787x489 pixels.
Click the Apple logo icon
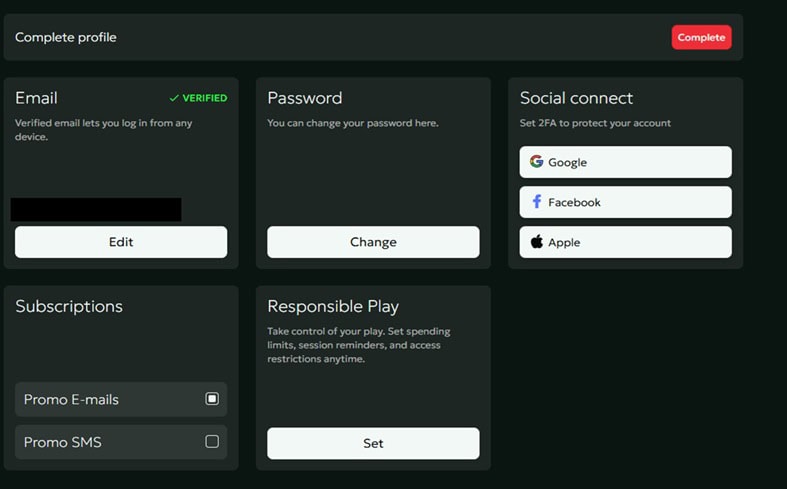537,242
